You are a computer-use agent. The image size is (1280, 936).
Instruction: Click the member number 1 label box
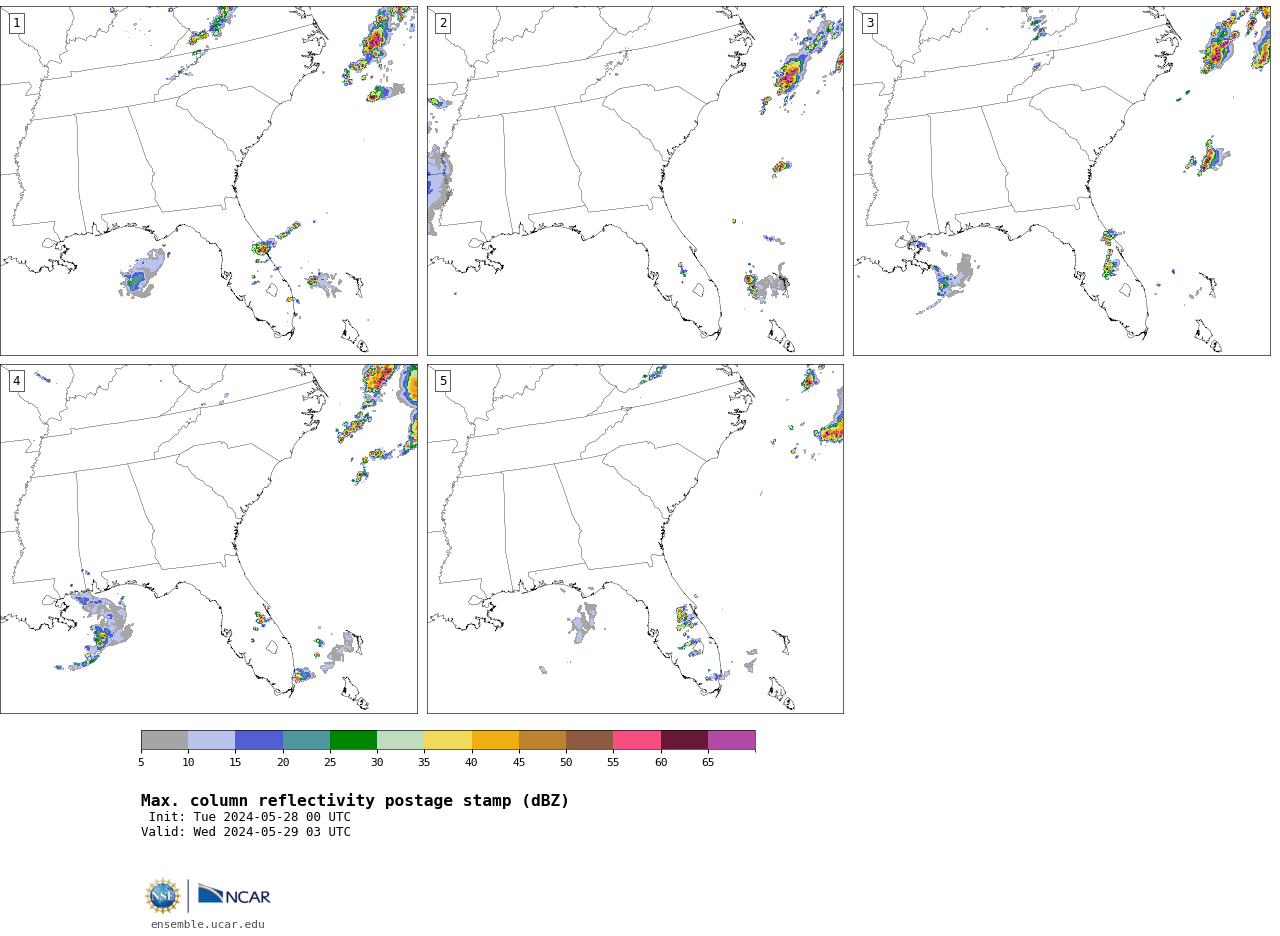pos(17,23)
